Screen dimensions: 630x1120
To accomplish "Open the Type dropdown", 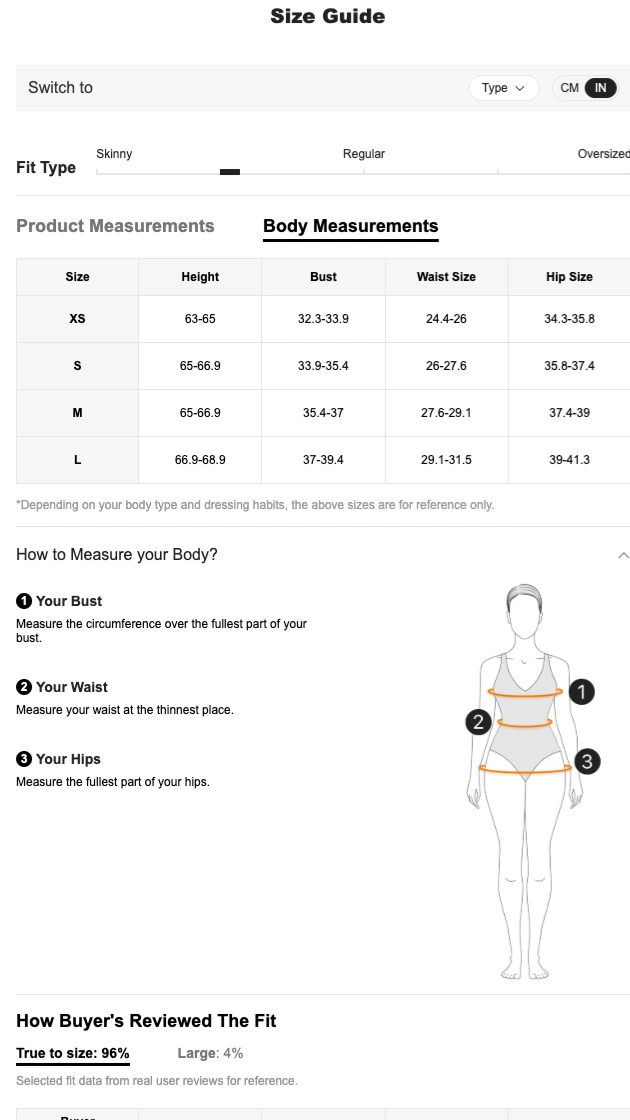I will tap(503, 88).
